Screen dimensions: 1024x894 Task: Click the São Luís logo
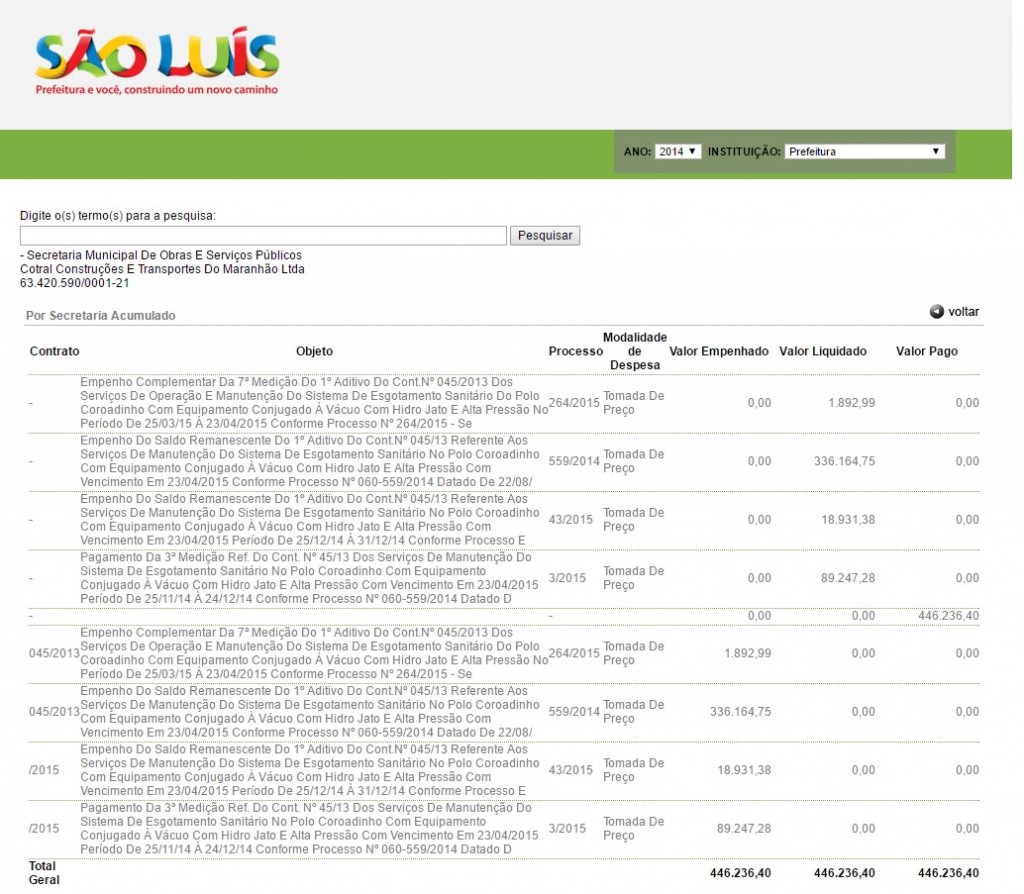pyautogui.click(x=156, y=56)
